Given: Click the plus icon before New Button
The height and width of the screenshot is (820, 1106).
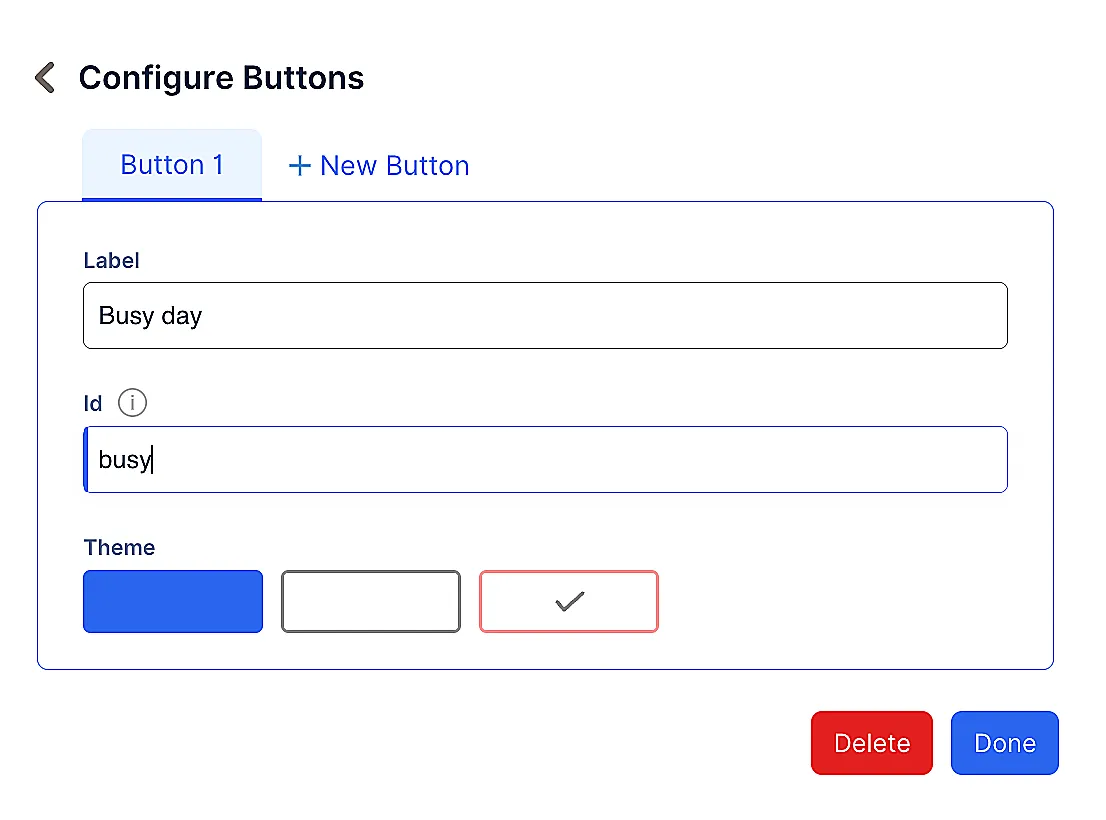Looking at the screenshot, I should [x=299, y=166].
